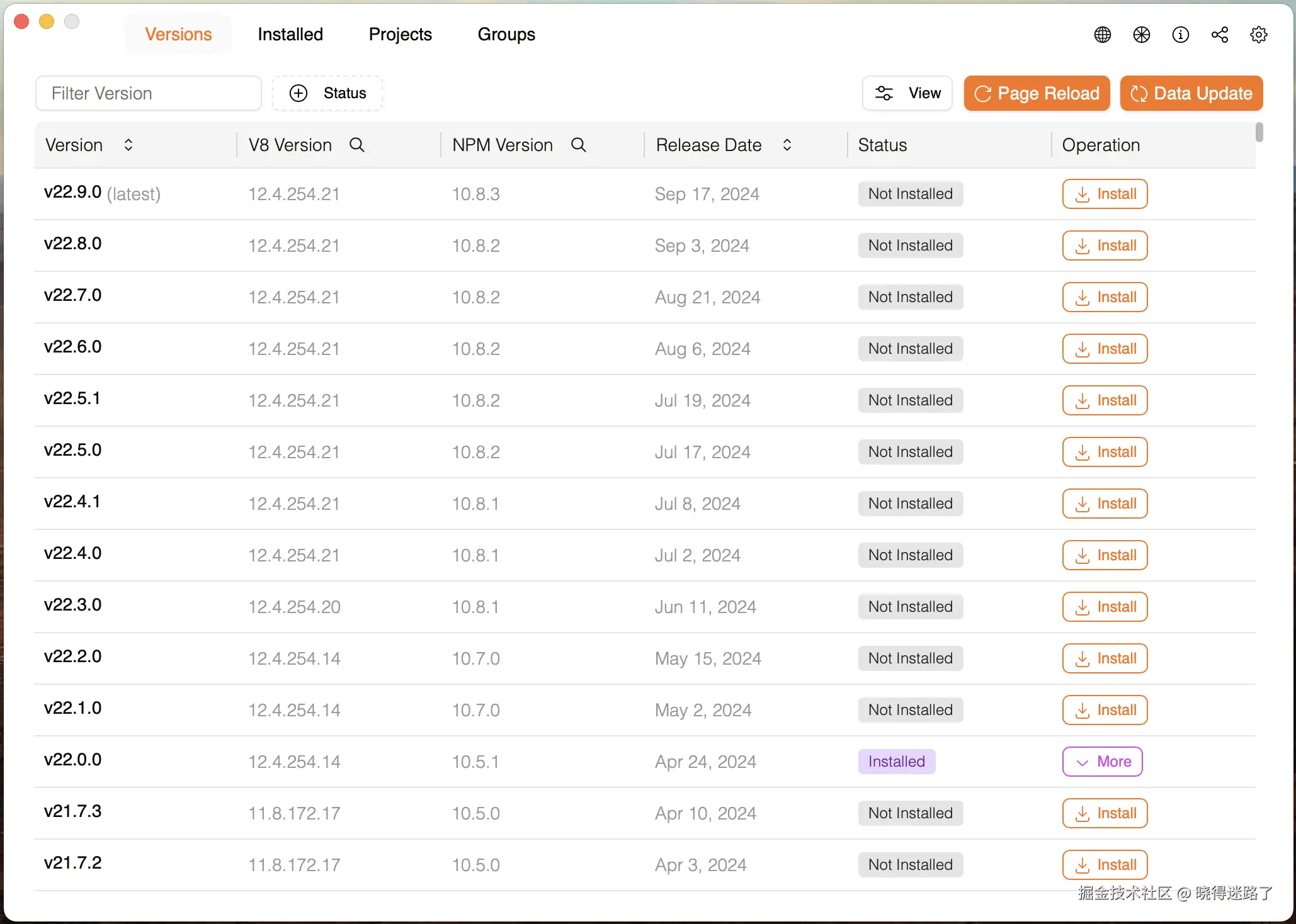The image size is (1296, 924).
Task: Expand More menu for v22.0.0
Action: [1102, 762]
